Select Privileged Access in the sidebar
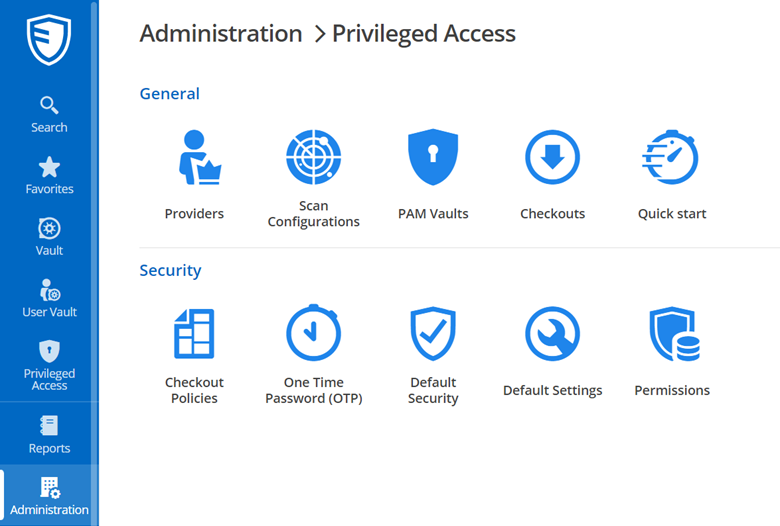Viewport: 780px width, 526px height. (49, 364)
